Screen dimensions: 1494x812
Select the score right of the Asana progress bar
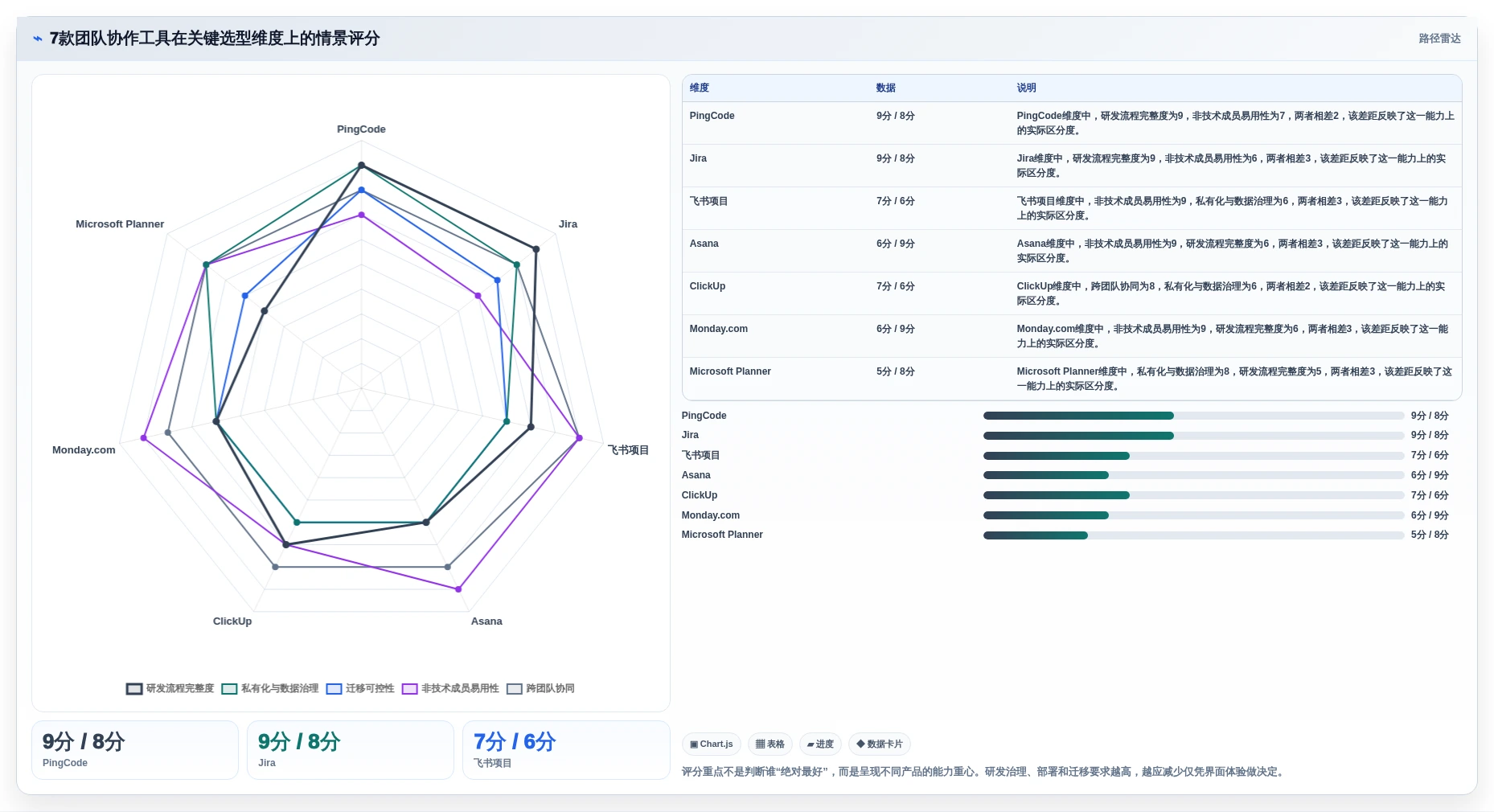[x=1430, y=475]
